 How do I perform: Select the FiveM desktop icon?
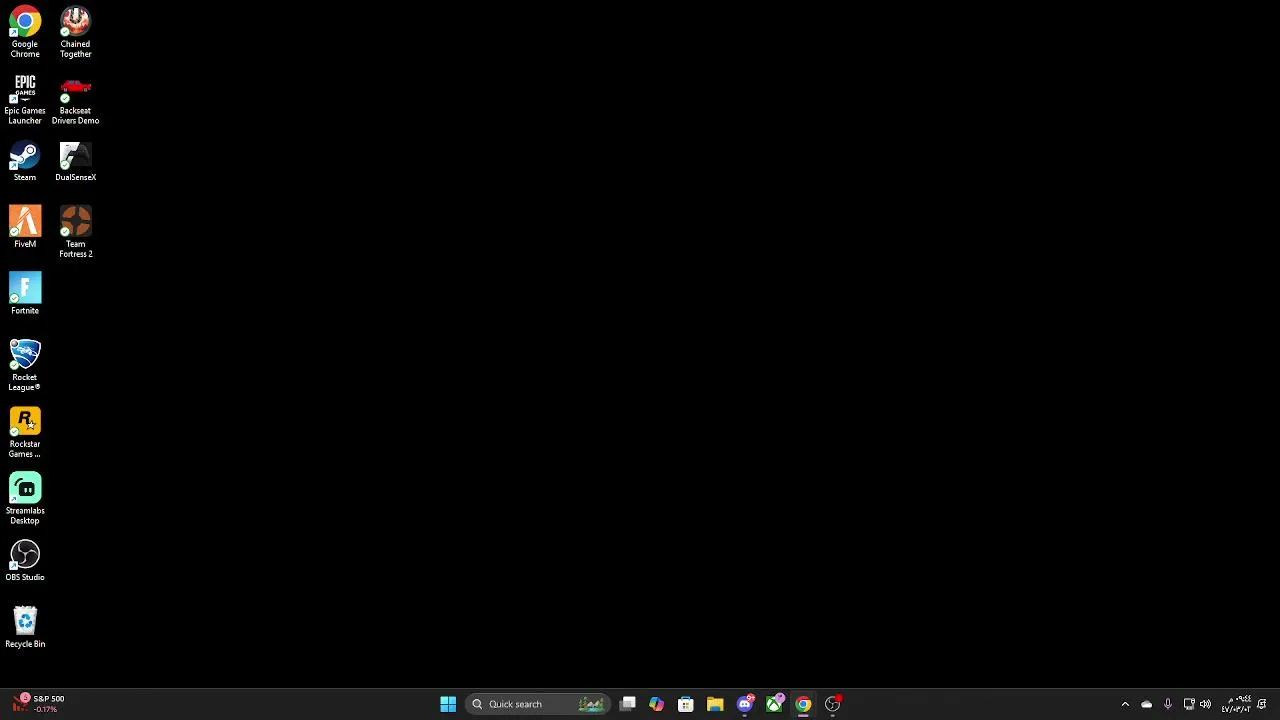[x=25, y=227]
